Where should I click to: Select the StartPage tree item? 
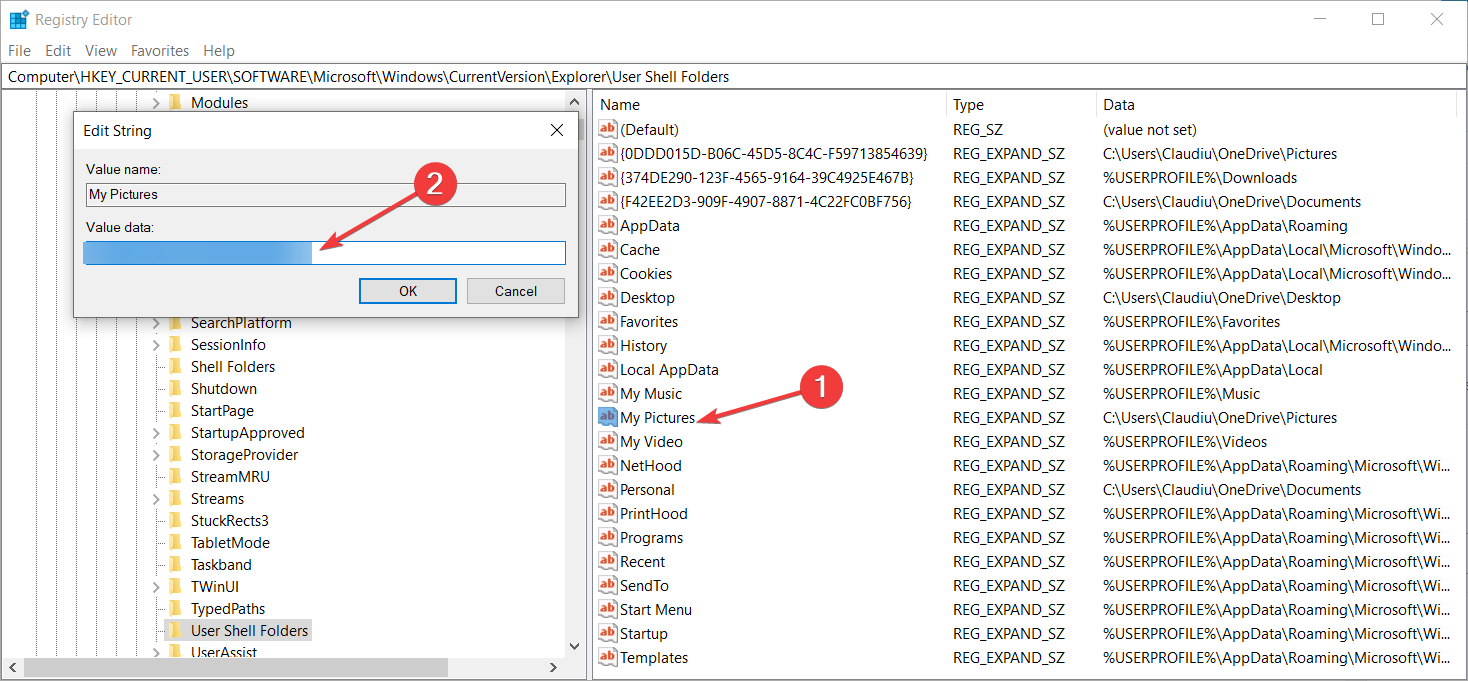point(222,411)
